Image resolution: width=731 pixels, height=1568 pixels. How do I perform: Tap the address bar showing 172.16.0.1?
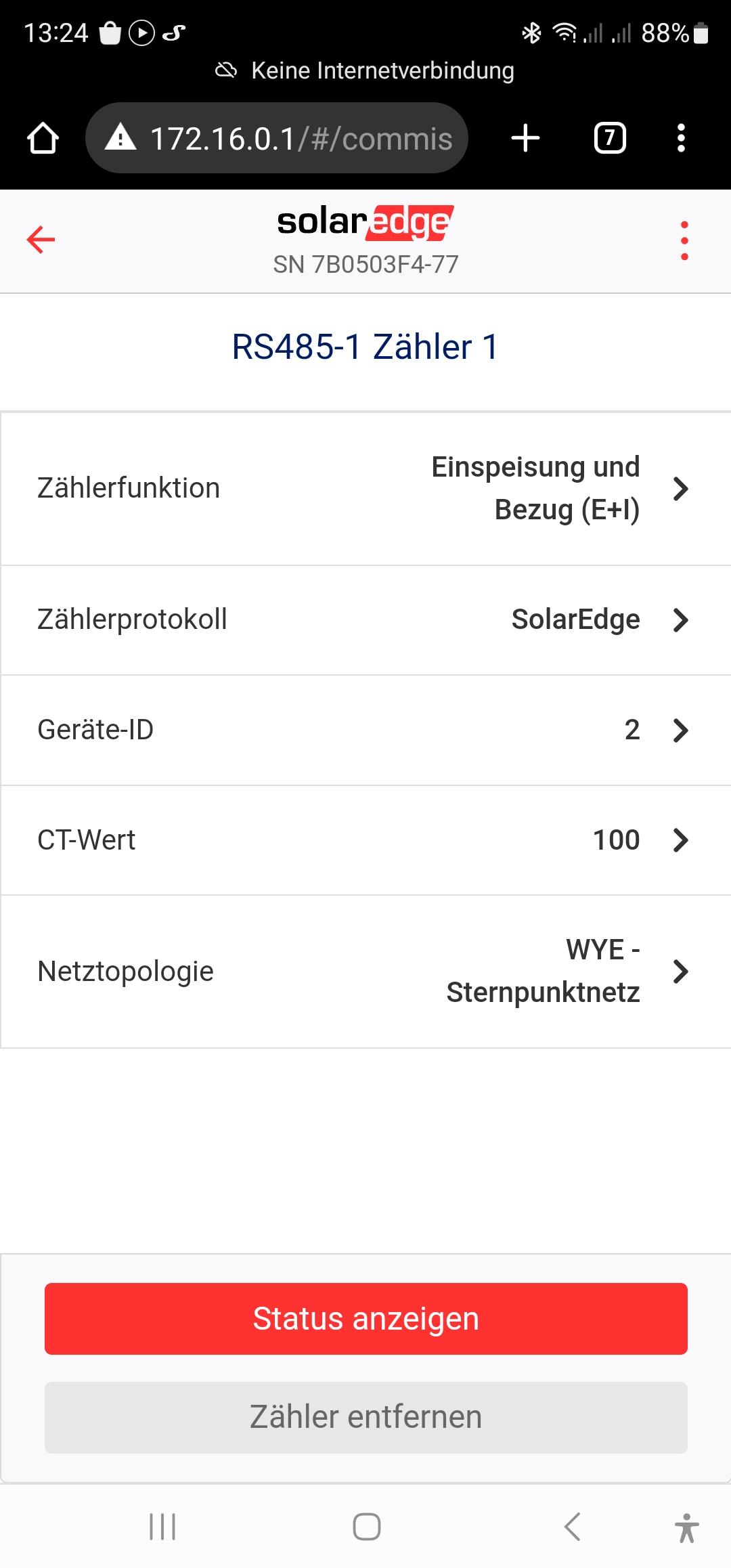click(301, 139)
